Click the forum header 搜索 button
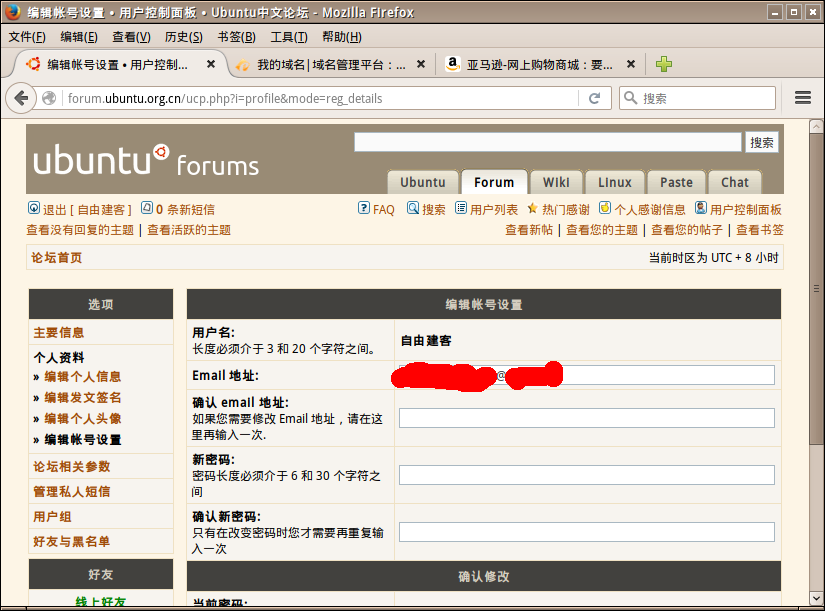The height and width of the screenshot is (611, 825). pyautogui.click(x=761, y=142)
